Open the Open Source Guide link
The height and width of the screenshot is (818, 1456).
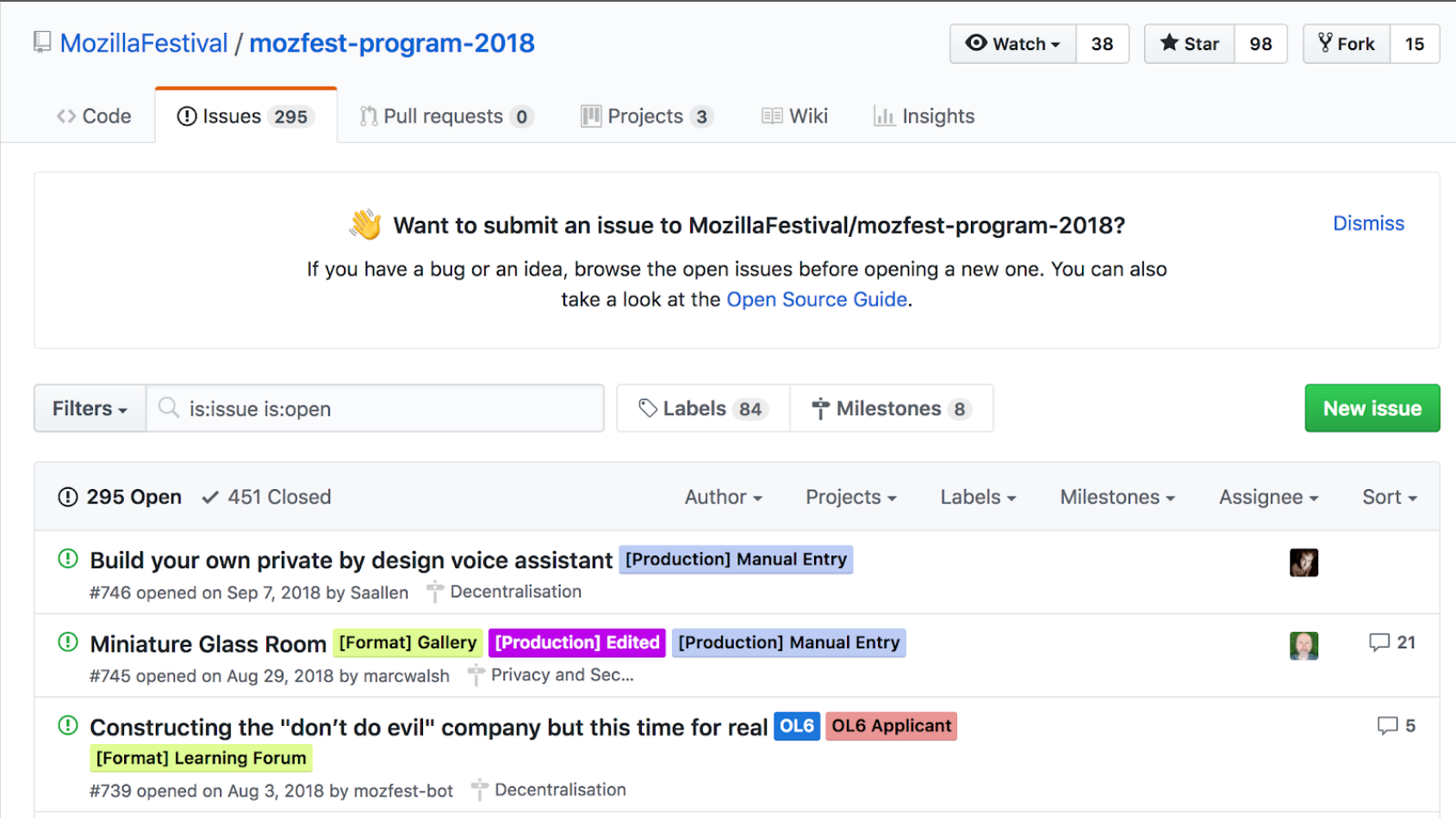point(817,299)
